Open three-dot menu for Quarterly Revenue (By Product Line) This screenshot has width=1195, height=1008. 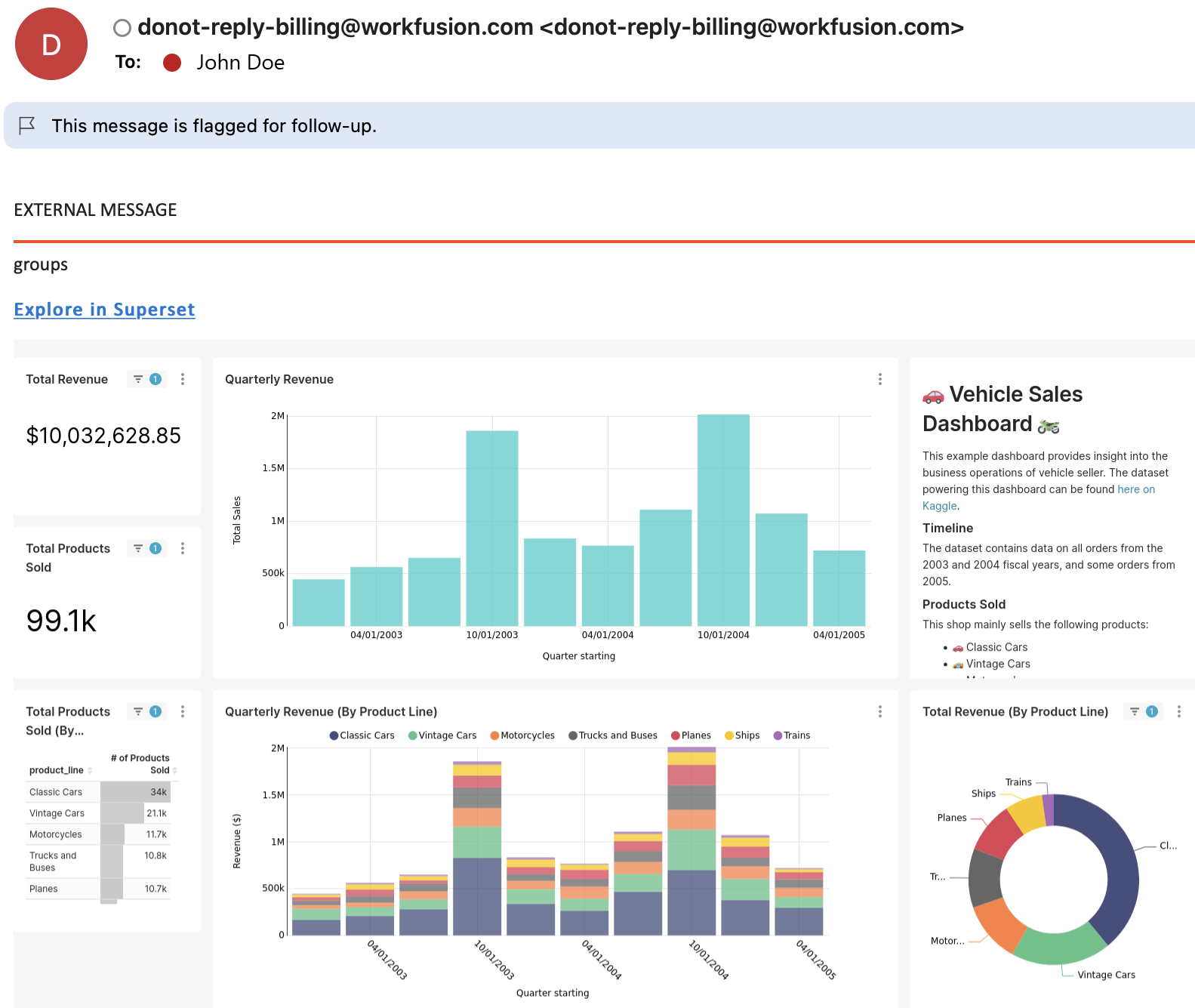coord(880,711)
